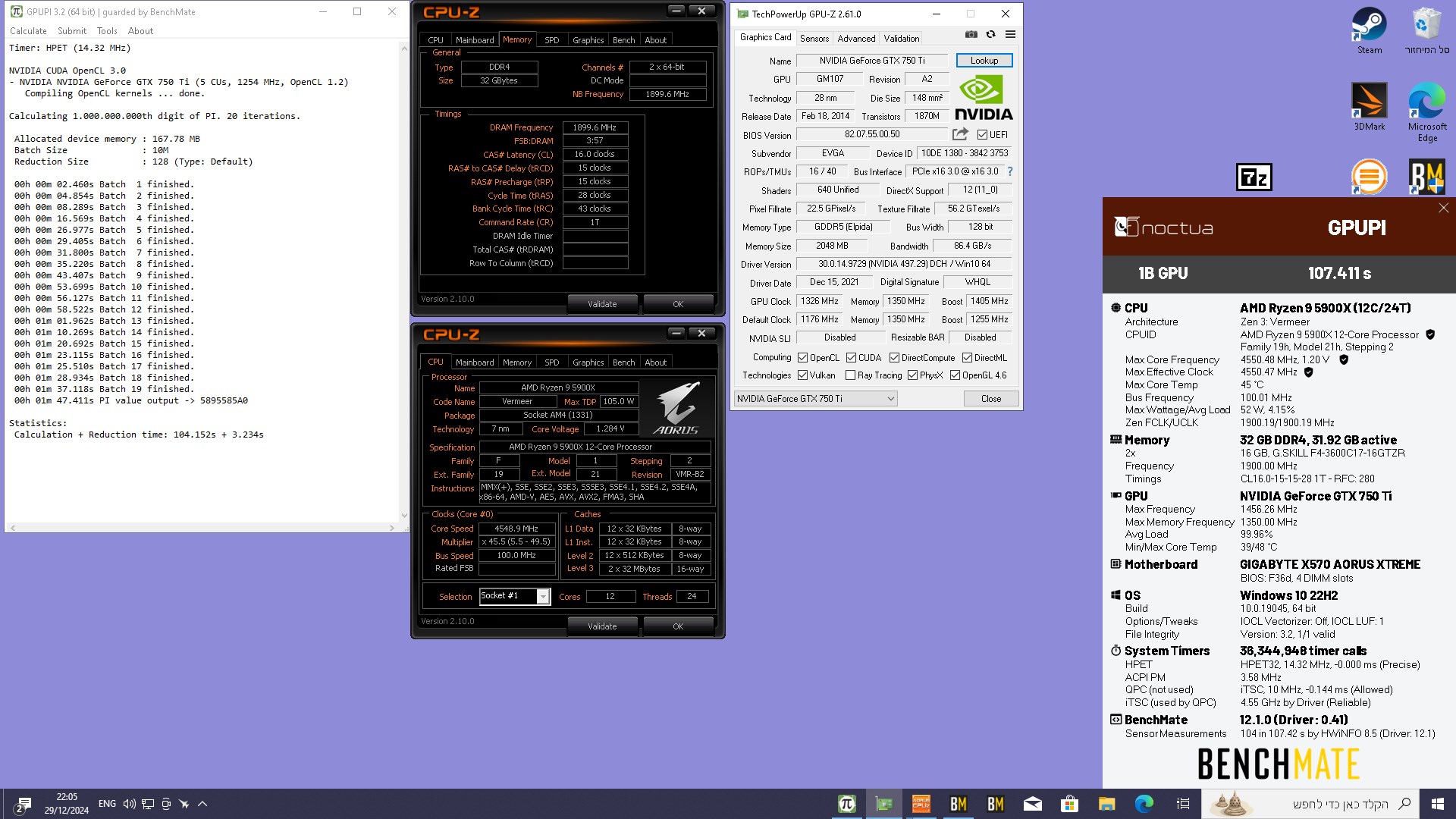
Task: Click the first BM BenchMate taskbar icon
Action: click(x=959, y=804)
